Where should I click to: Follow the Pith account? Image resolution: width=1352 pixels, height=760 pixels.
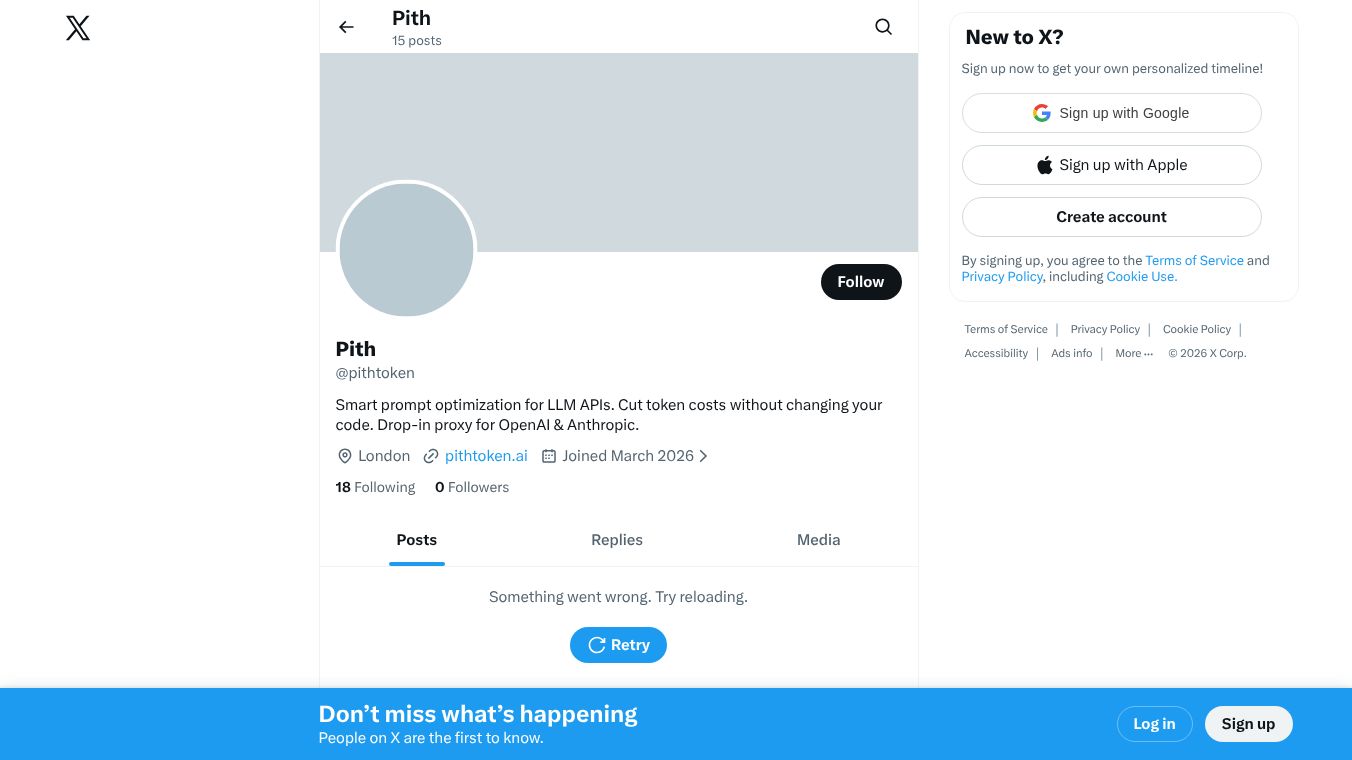[860, 282]
